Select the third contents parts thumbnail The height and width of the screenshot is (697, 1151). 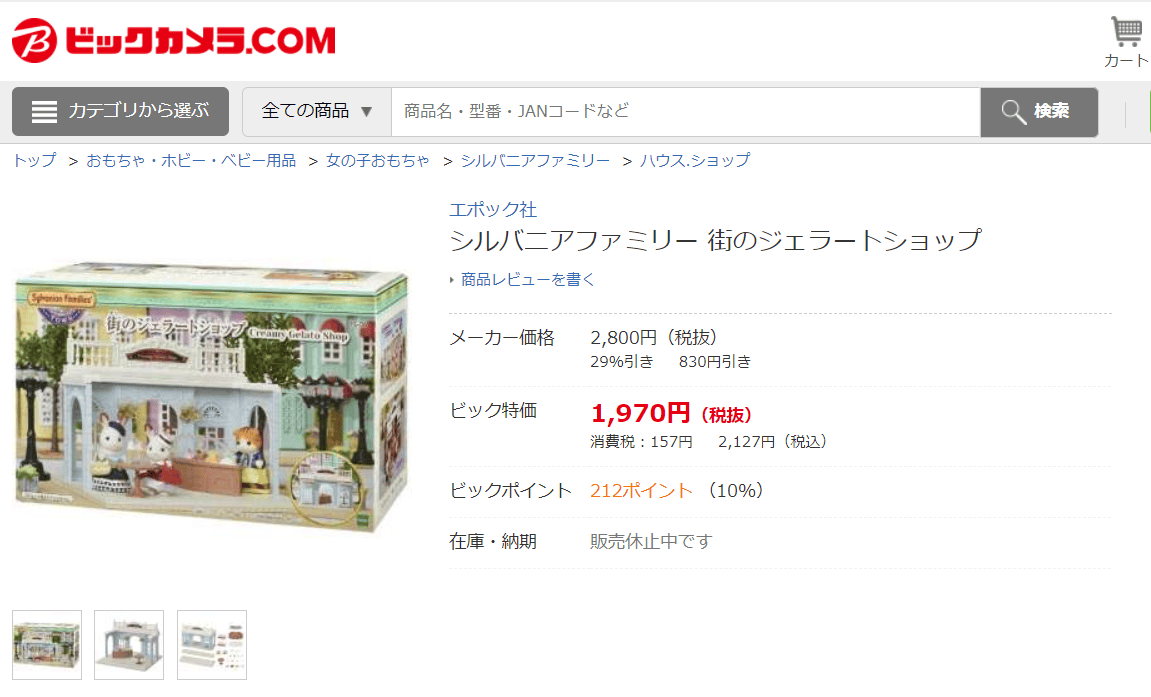212,645
